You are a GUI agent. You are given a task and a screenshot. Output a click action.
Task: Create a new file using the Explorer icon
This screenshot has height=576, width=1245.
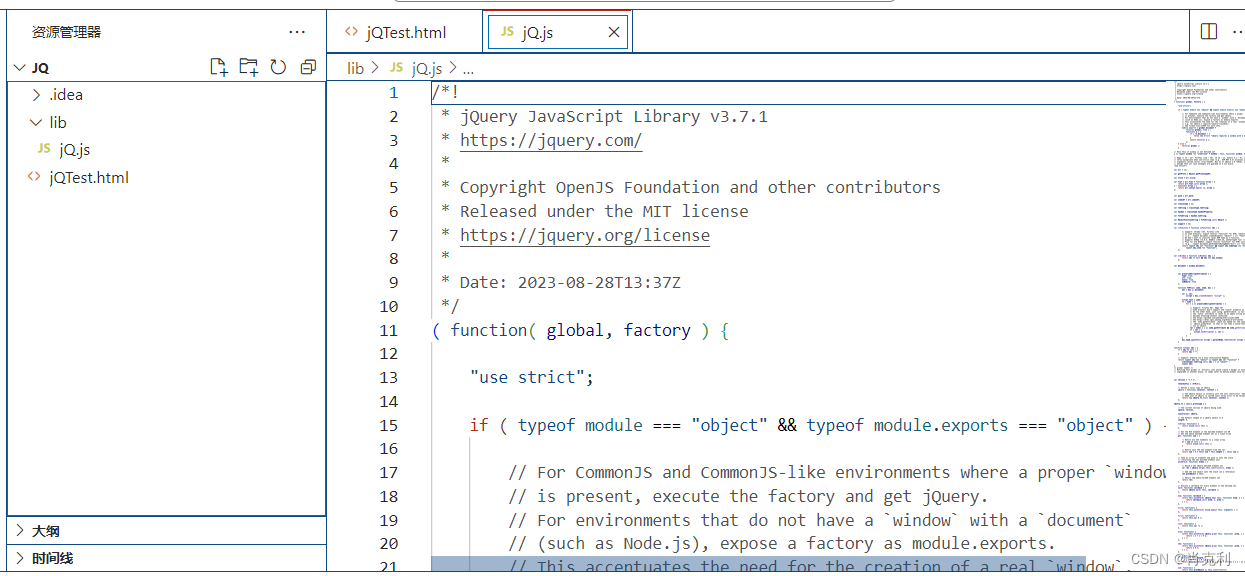(219, 67)
